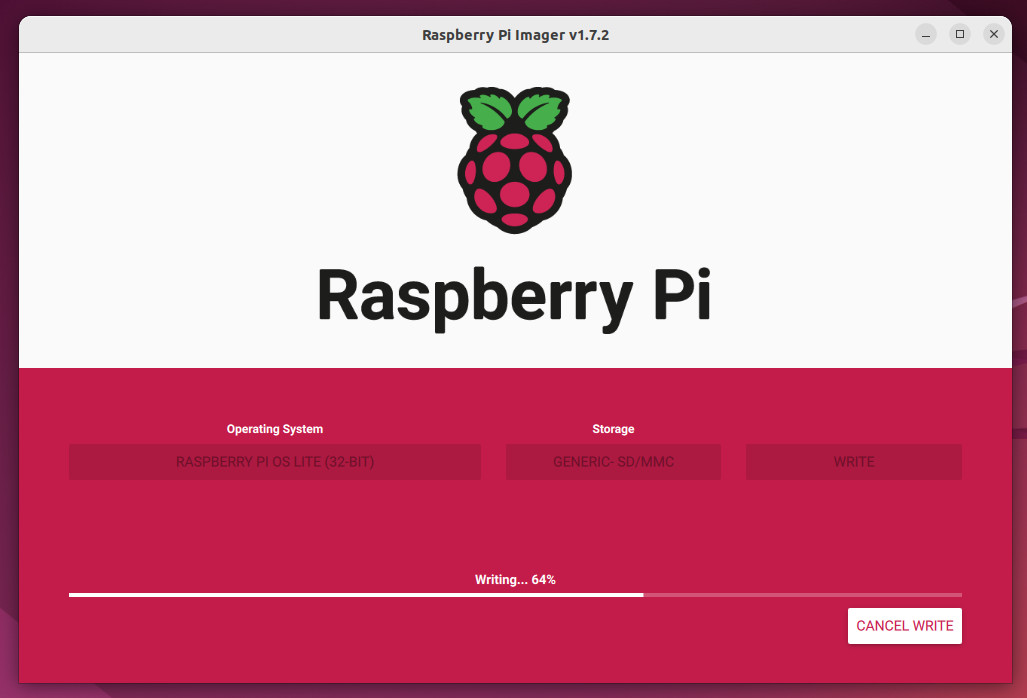Maximize the Raspberry Pi Imager window
The width and height of the screenshot is (1027, 698).
click(x=960, y=34)
